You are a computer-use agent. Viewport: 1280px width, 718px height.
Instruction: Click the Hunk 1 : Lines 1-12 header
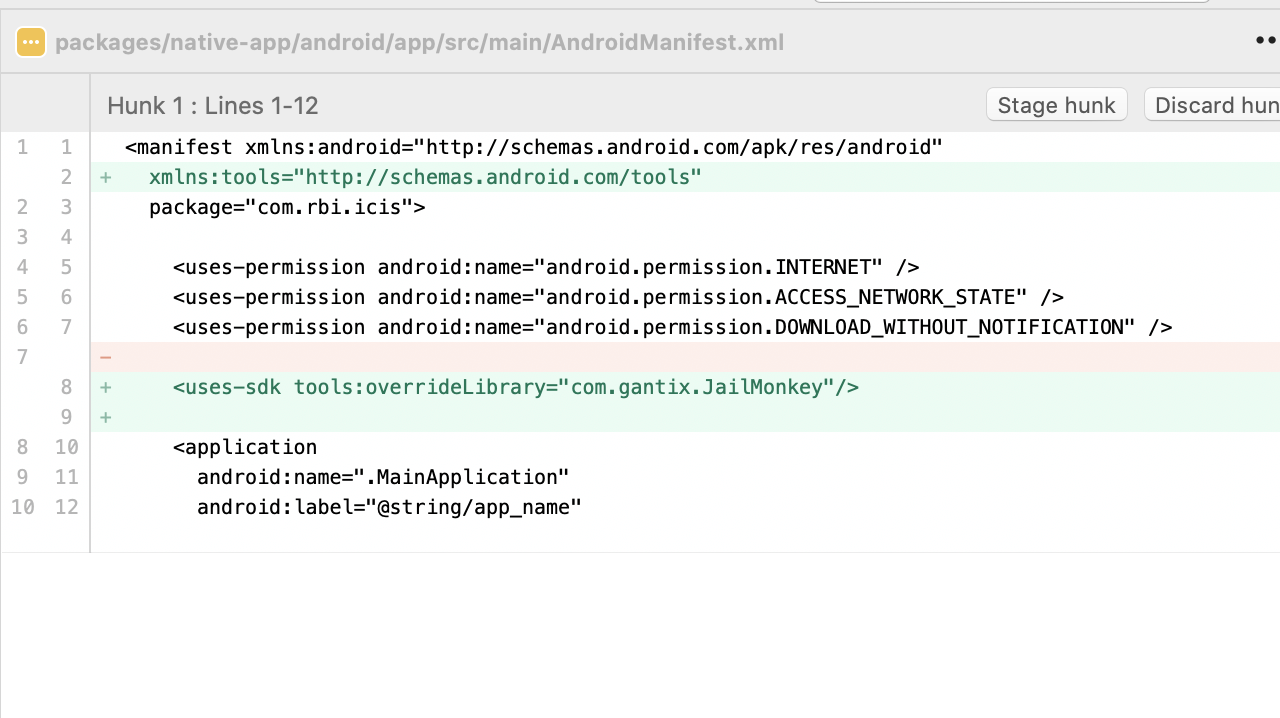pos(213,105)
